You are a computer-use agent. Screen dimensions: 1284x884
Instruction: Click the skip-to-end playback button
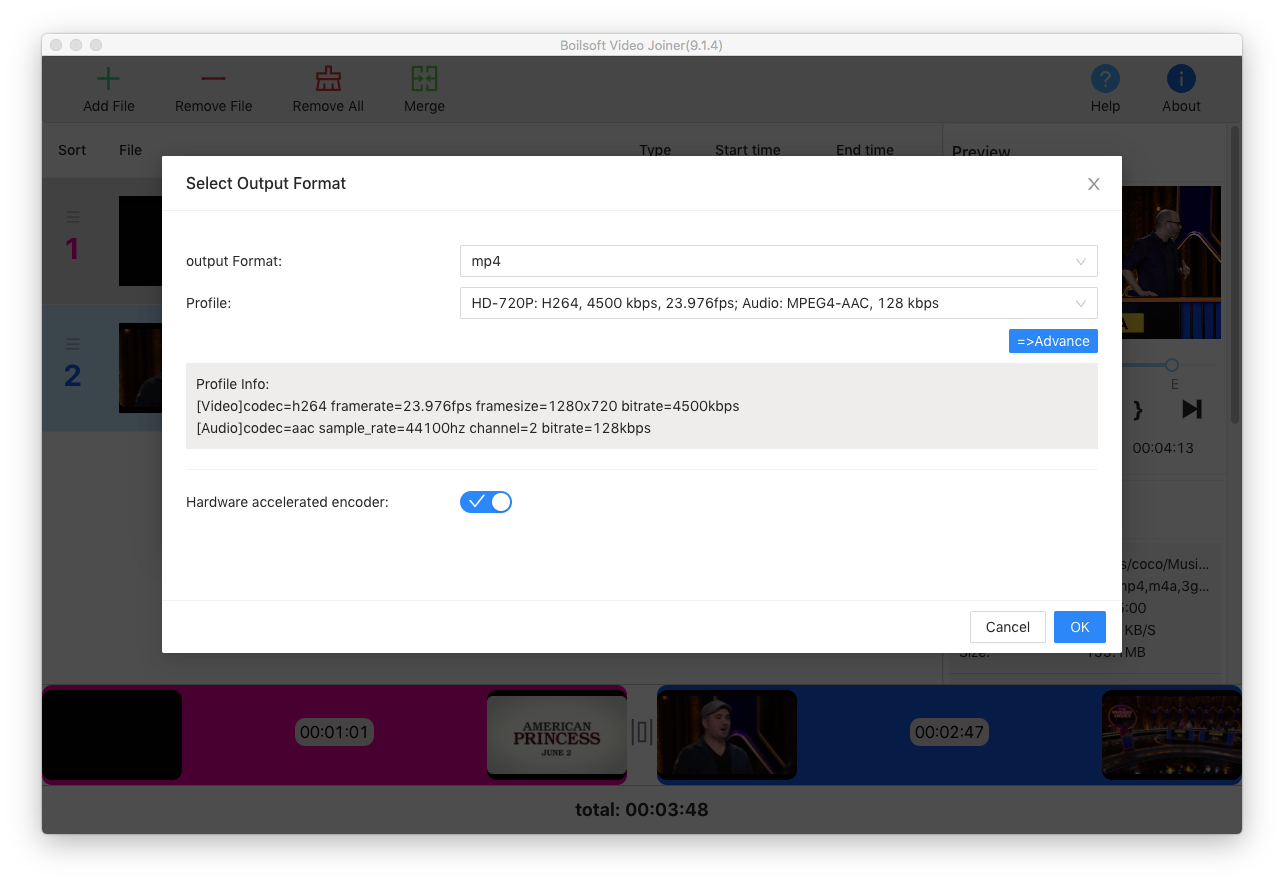click(x=1191, y=409)
